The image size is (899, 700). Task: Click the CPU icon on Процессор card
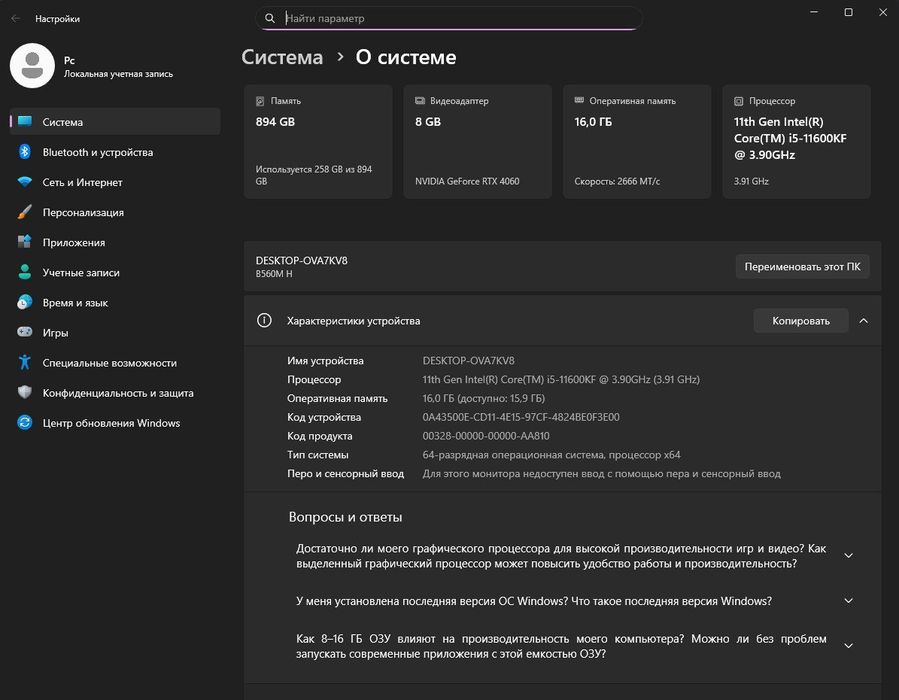point(738,101)
